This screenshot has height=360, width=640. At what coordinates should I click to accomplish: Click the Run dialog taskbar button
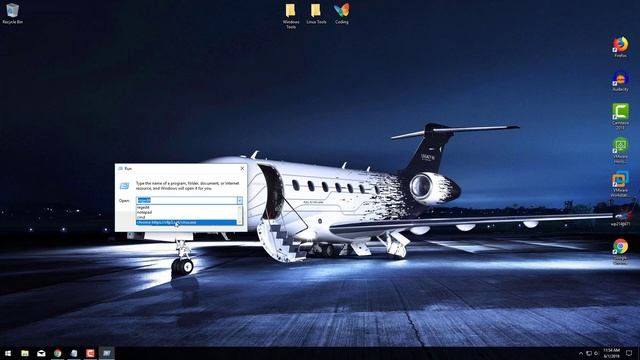tap(107, 353)
